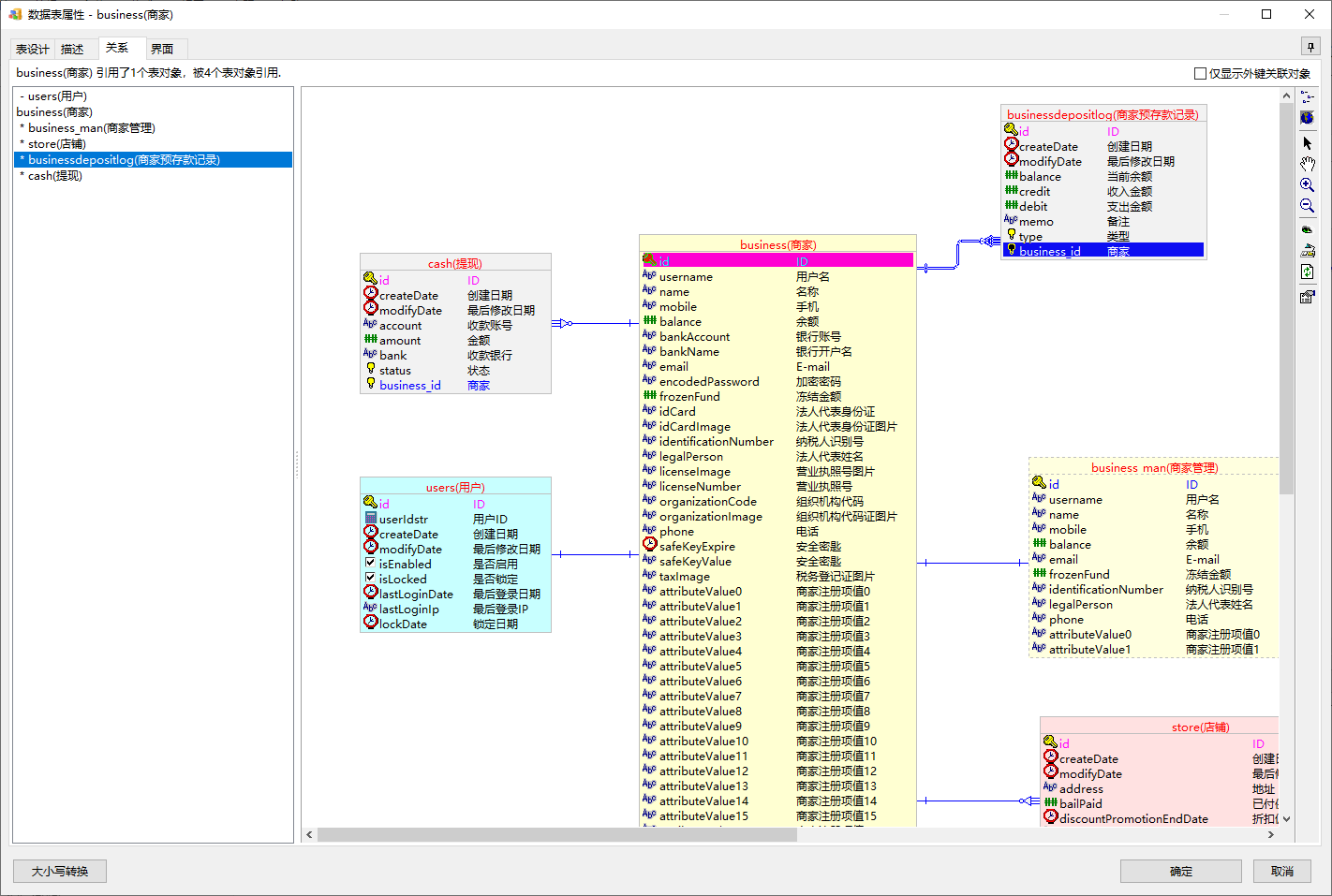This screenshot has width=1332, height=896.
Task: Click the eye preview icon
Action: coord(1308,229)
